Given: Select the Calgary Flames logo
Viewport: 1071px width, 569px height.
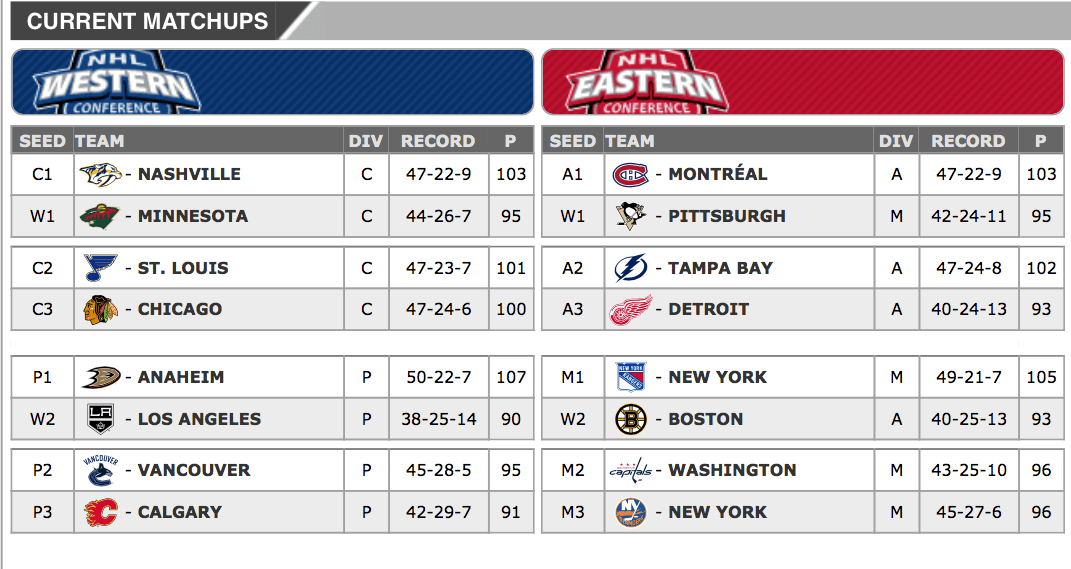Looking at the screenshot, I should click(x=101, y=513).
